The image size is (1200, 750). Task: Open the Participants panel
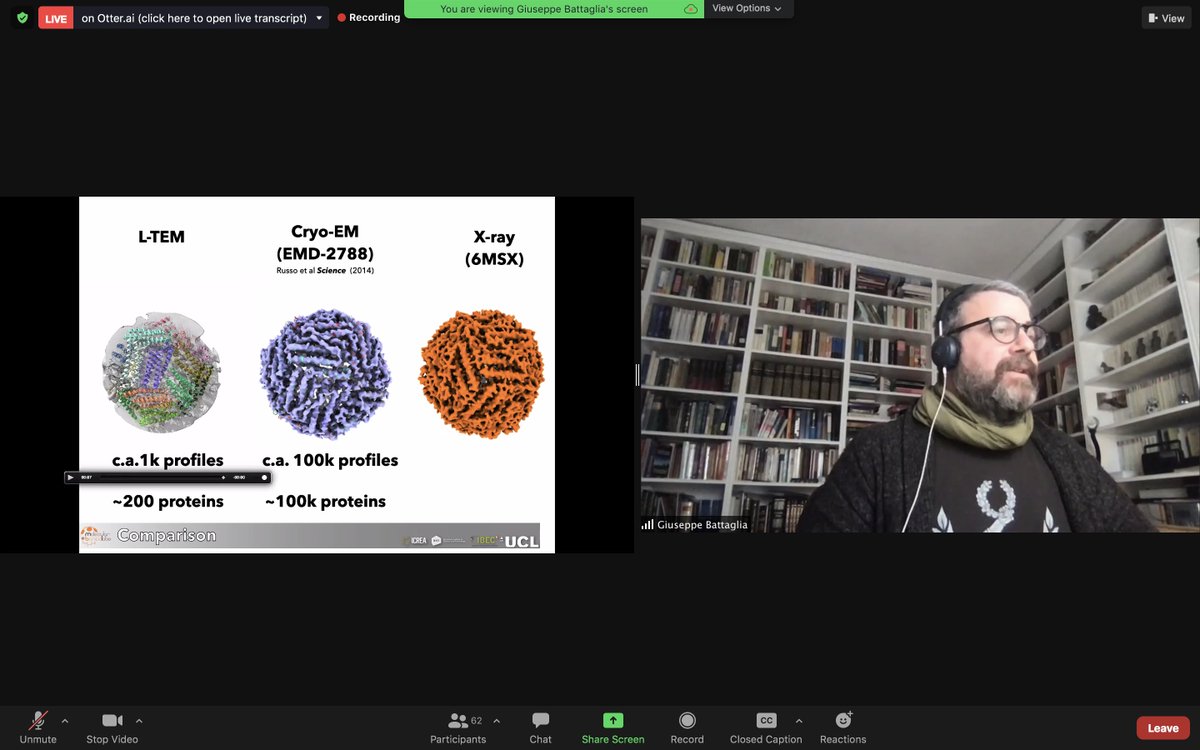point(458,727)
